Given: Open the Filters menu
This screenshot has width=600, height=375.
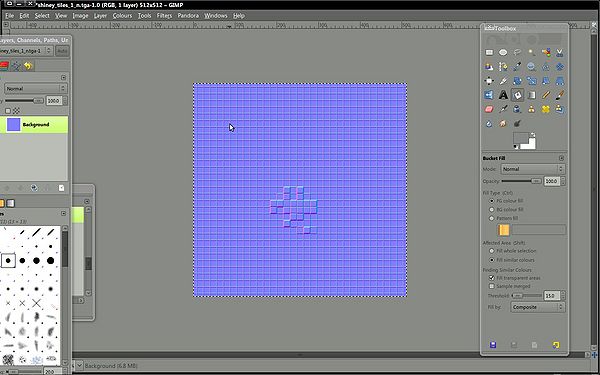Looking at the screenshot, I should point(164,16).
